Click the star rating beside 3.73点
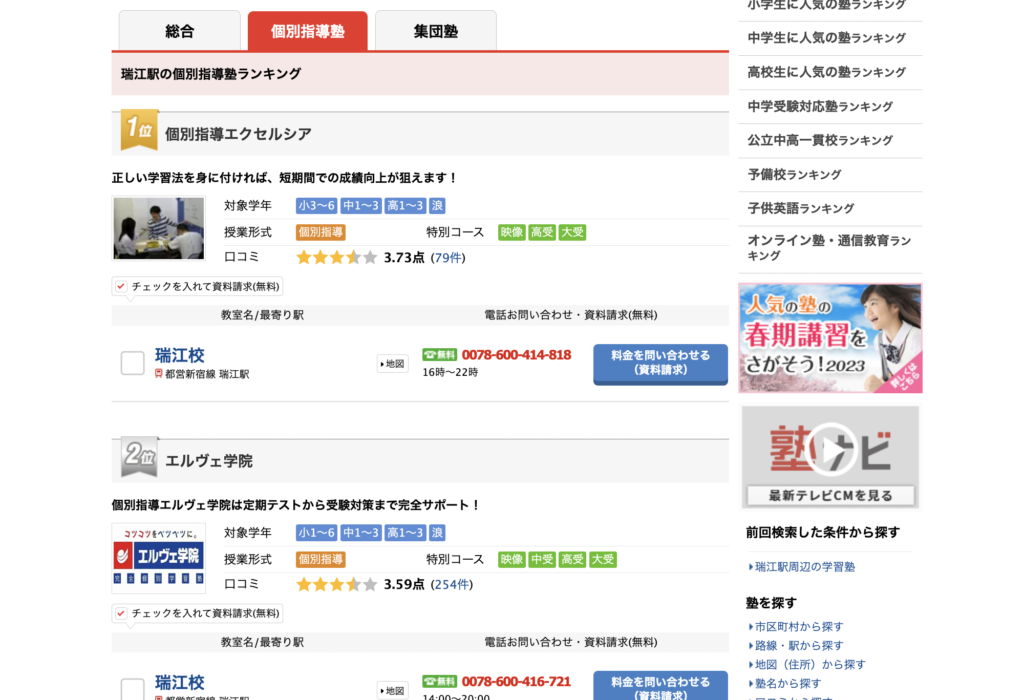 pyautogui.click(x=337, y=257)
